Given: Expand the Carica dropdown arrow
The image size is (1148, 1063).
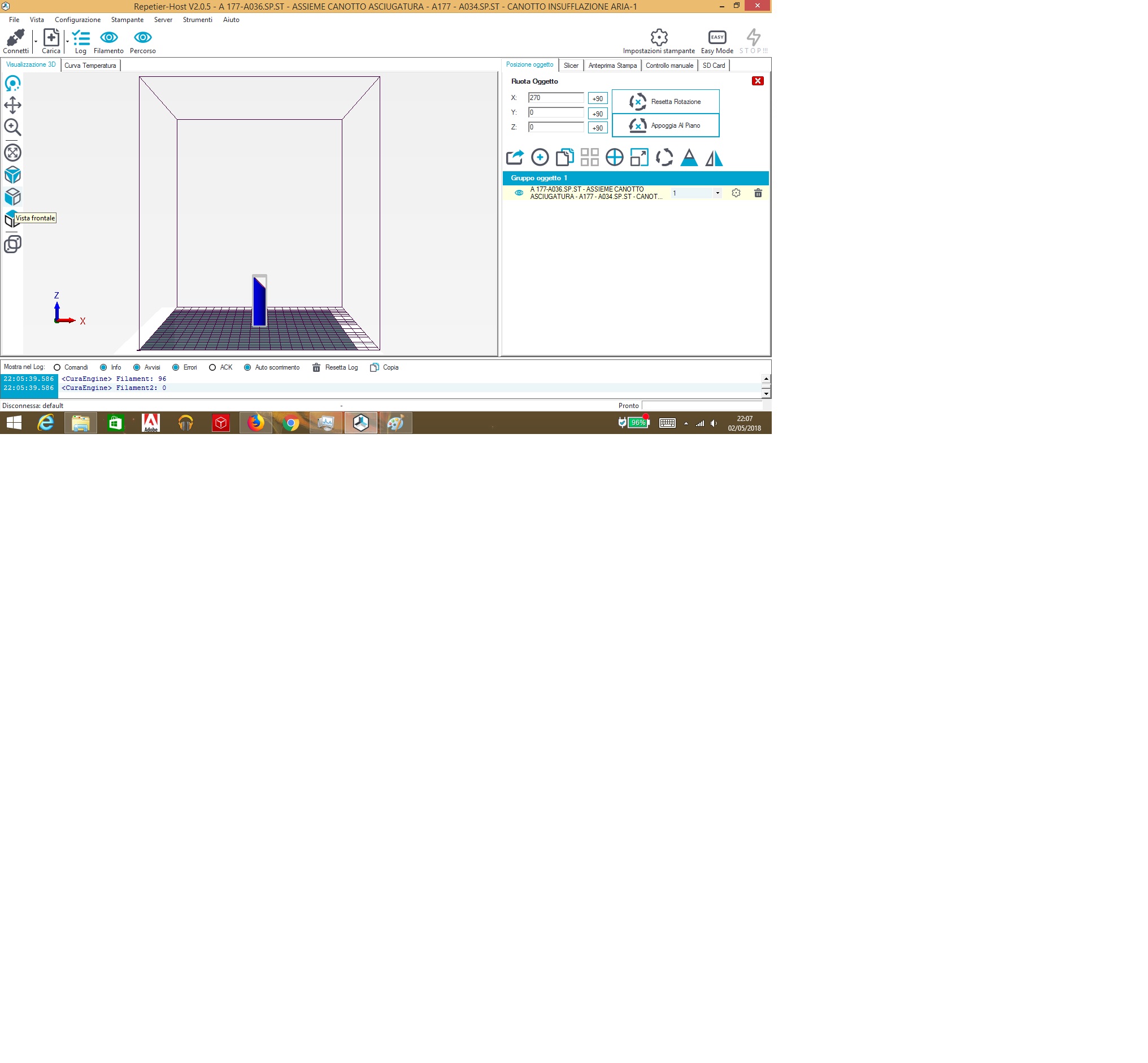Looking at the screenshot, I should [67, 41].
